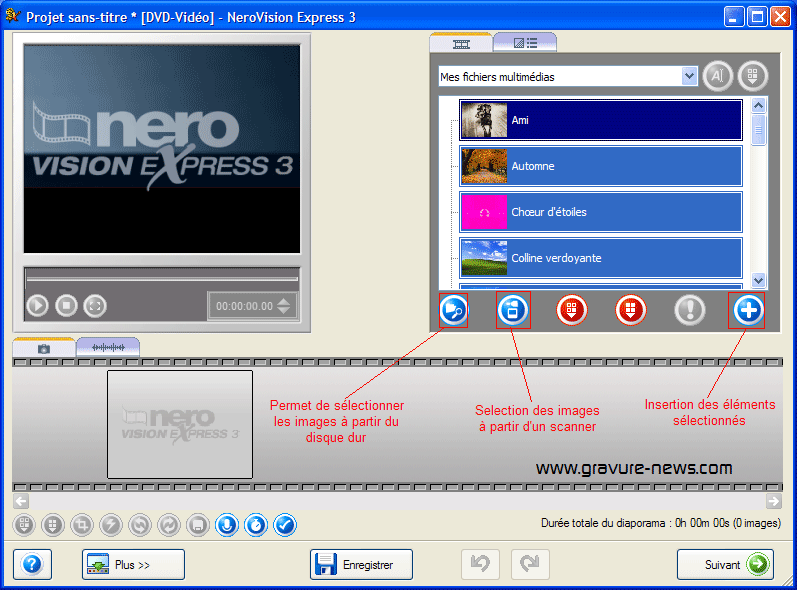797x590 pixels.
Task: Open help with the question mark button
Action: (32, 564)
